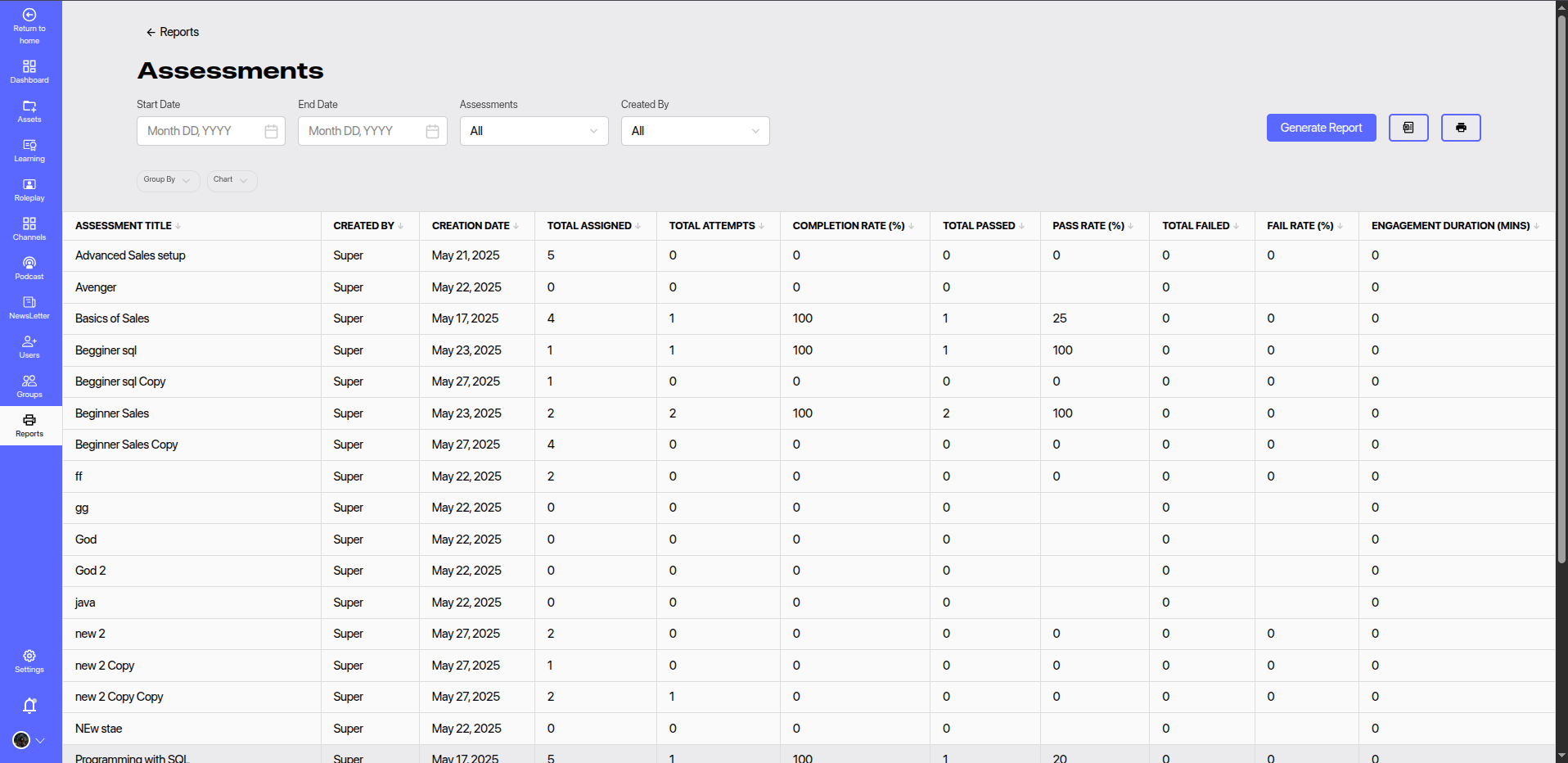Viewport: 1568px width, 763px height.
Task: Select Reports in the sidebar navigation
Action: pyautogui.click(x=29, y=426)
